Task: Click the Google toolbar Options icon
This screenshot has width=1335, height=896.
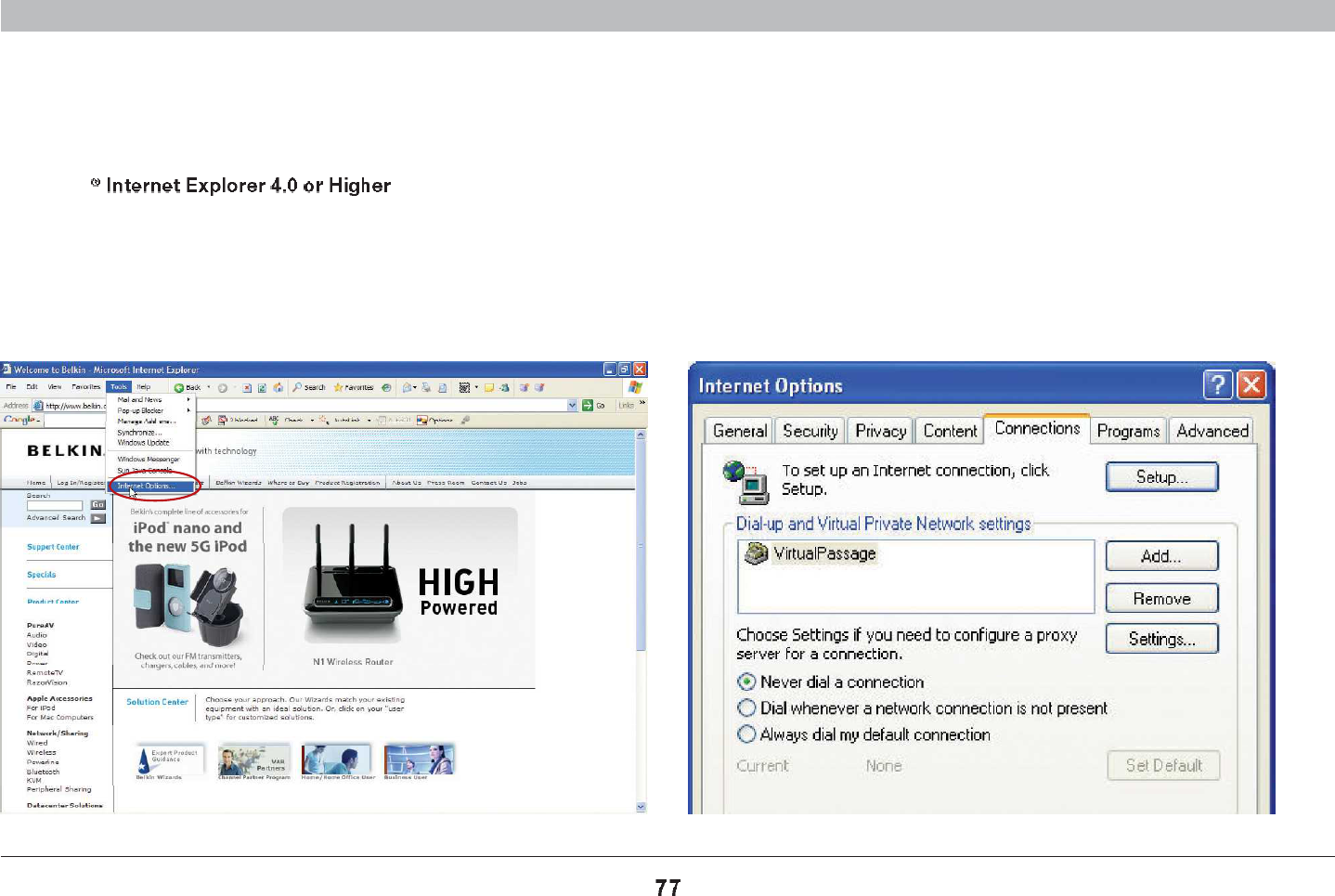Action: click(422, 420)
